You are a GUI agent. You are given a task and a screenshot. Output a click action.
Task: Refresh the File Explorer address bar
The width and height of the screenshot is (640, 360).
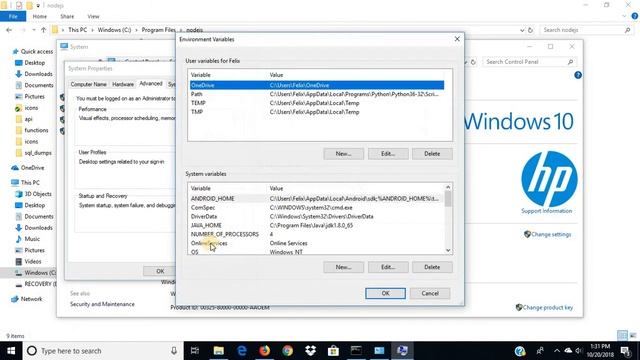point(530,30)
